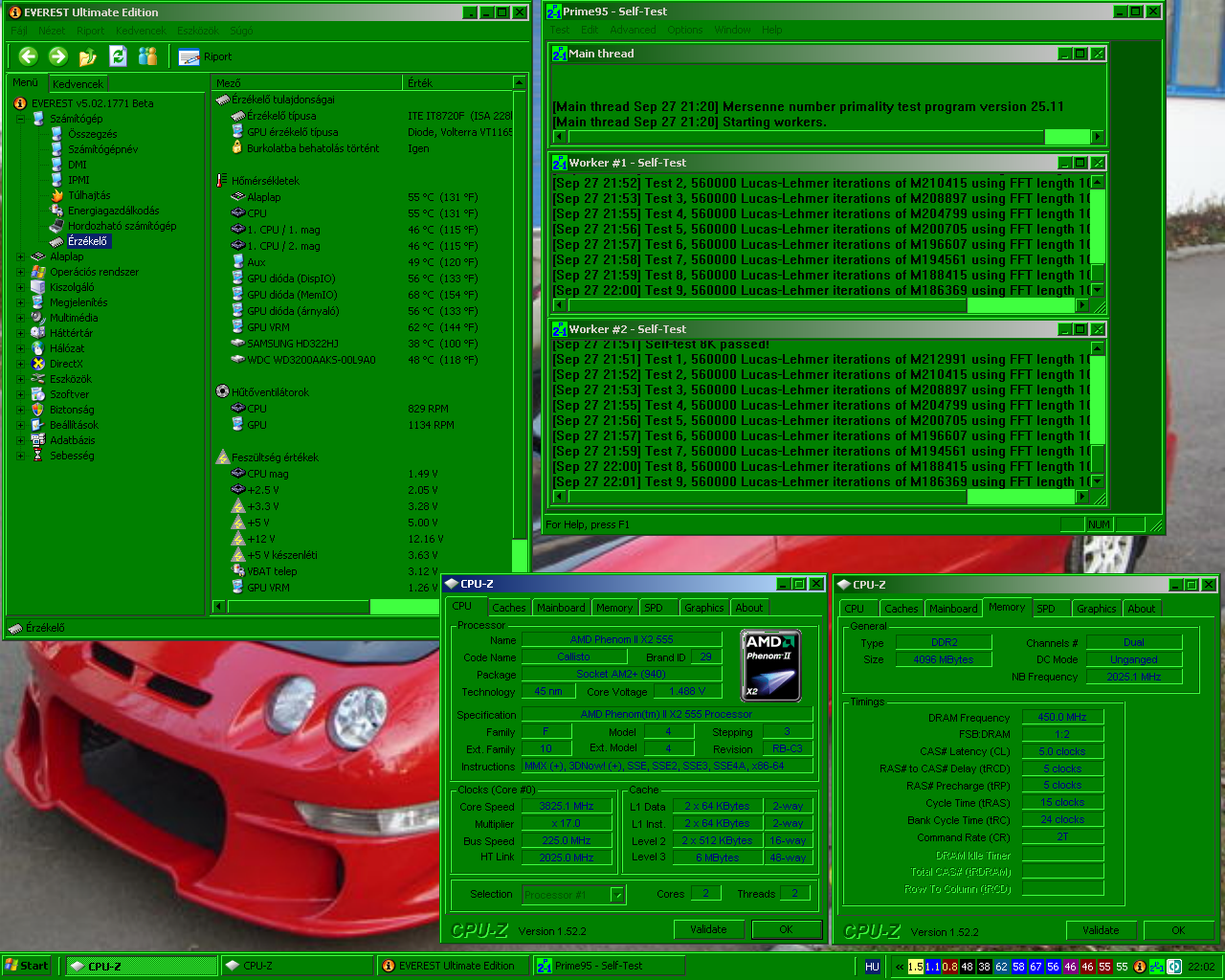1225x980 pixels.
Task: Click the Refresh icon in EVEREST toolbar
Action: coord(118,56)
